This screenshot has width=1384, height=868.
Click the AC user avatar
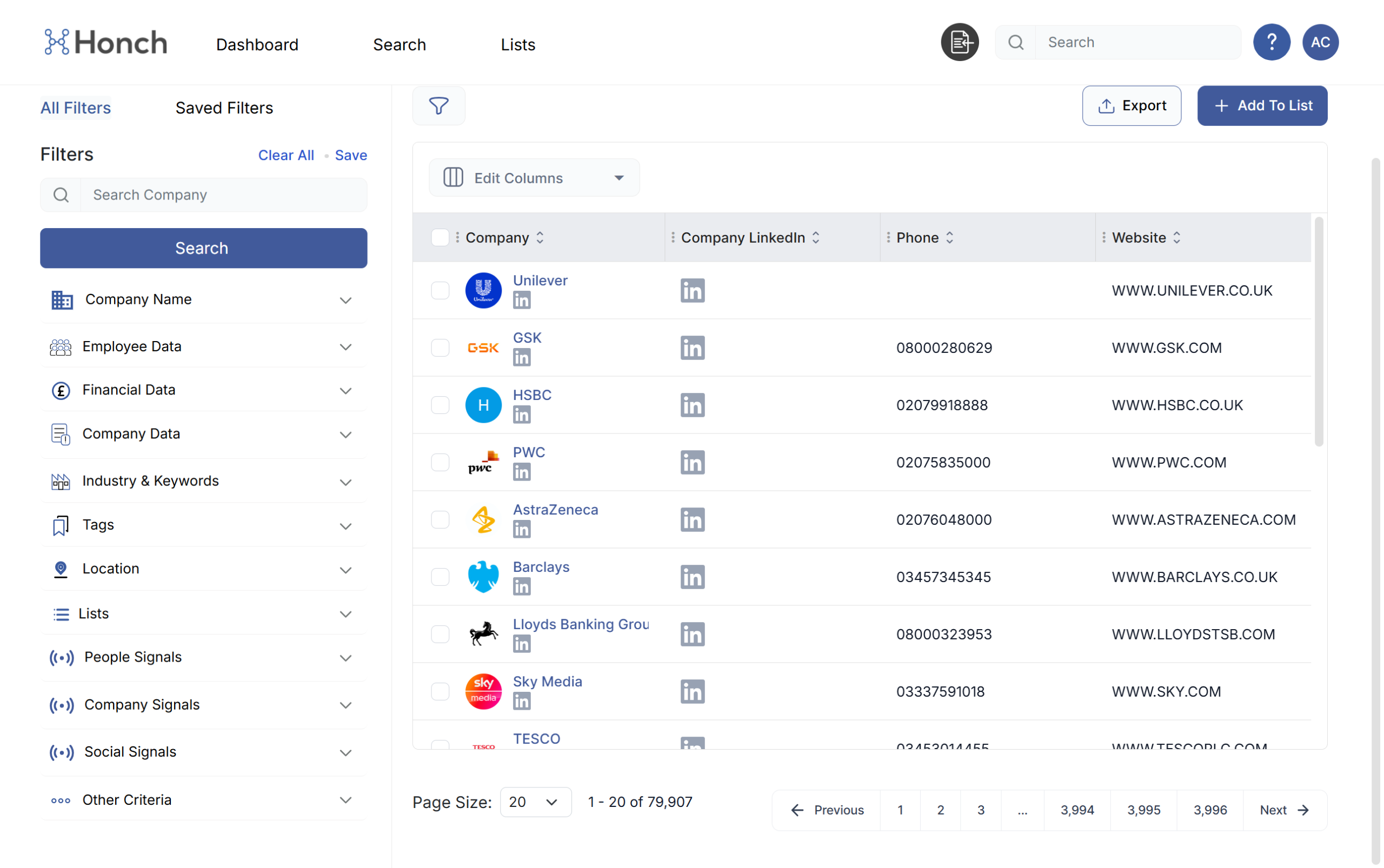1320,42
